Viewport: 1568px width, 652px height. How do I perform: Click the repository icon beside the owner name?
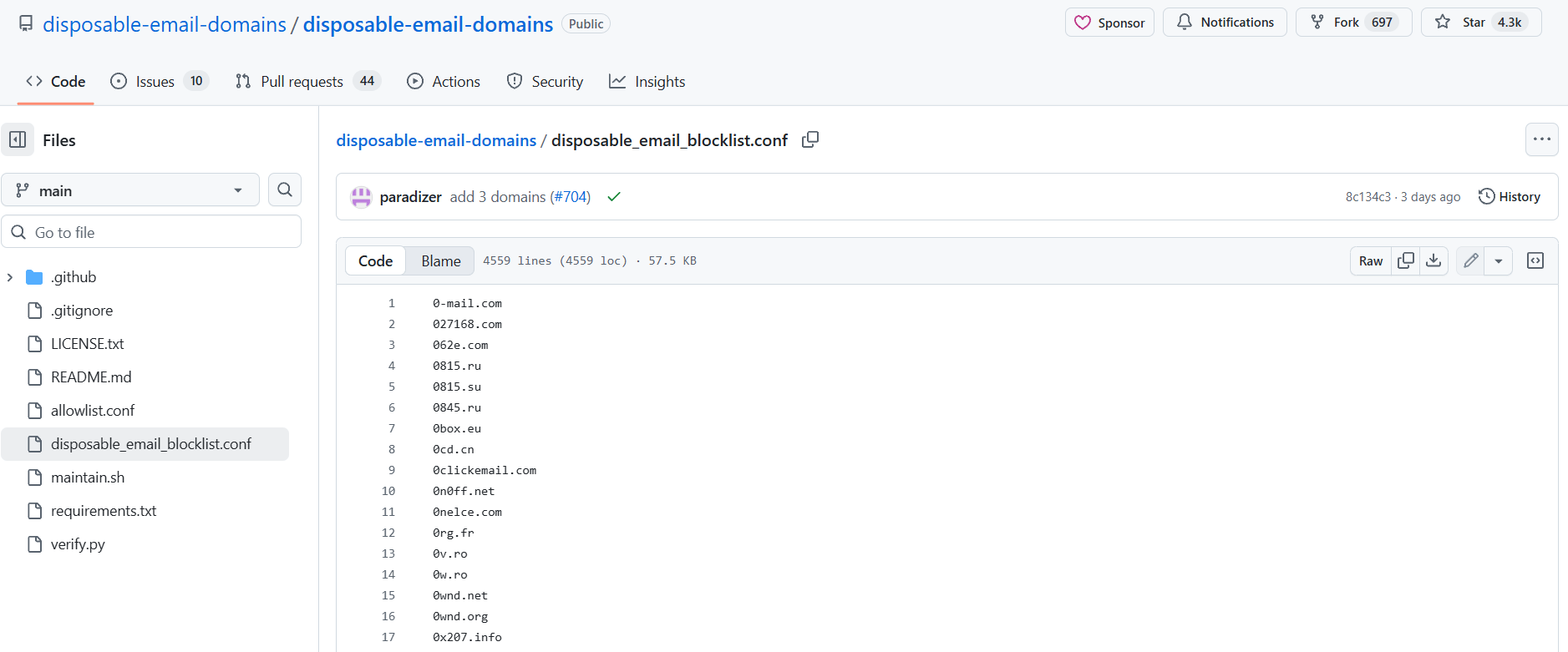[x=26, y=23]
